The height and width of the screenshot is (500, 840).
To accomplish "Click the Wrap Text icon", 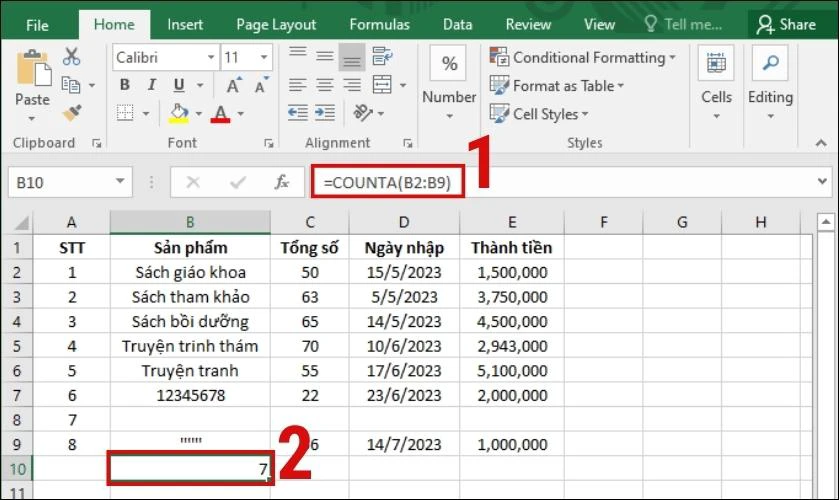I will coord(382,56).
